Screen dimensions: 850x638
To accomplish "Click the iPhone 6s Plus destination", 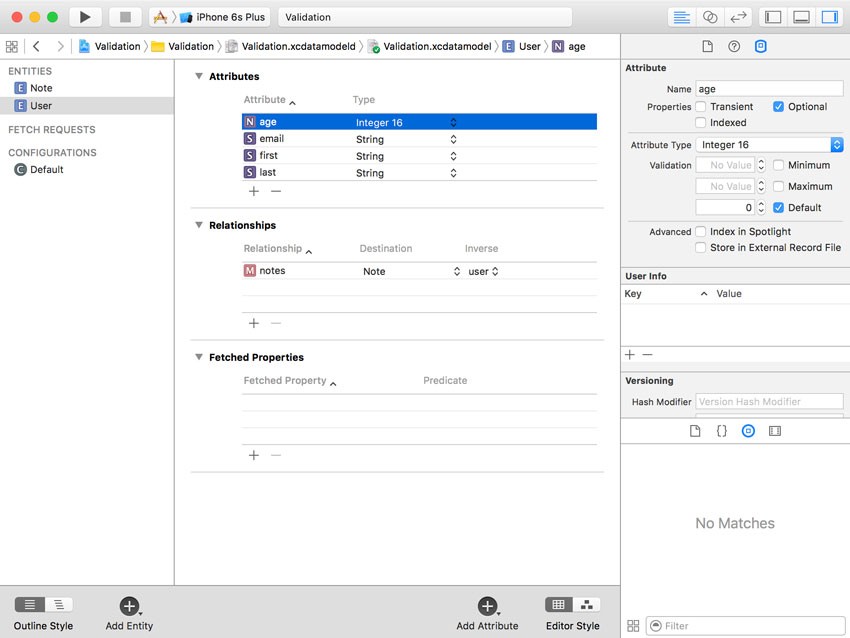I will pyautogui.click(x=223, y=17).
